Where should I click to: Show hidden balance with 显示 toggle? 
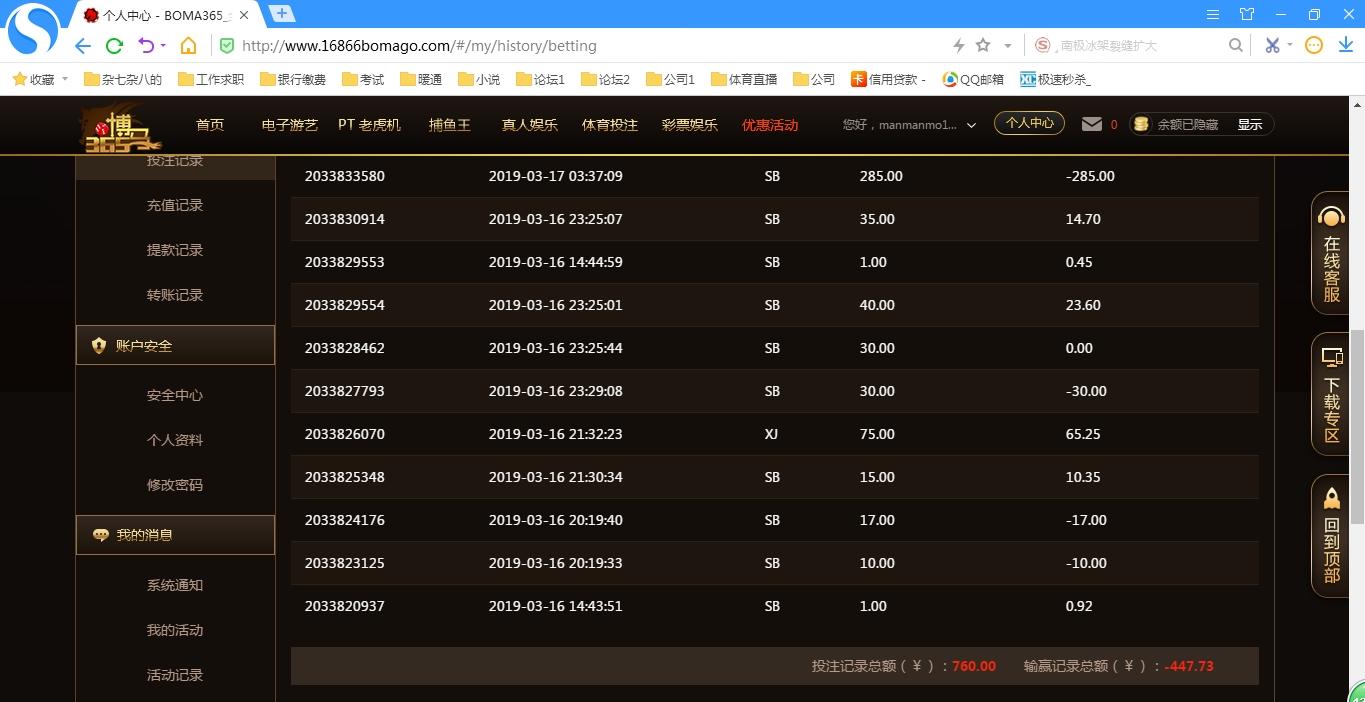coord(1250,125)
